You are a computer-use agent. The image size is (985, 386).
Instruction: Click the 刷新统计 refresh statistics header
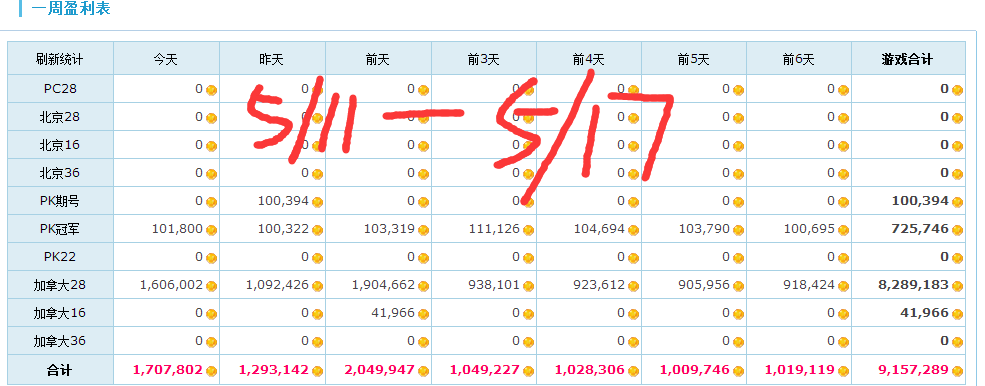tap(59, 60)
